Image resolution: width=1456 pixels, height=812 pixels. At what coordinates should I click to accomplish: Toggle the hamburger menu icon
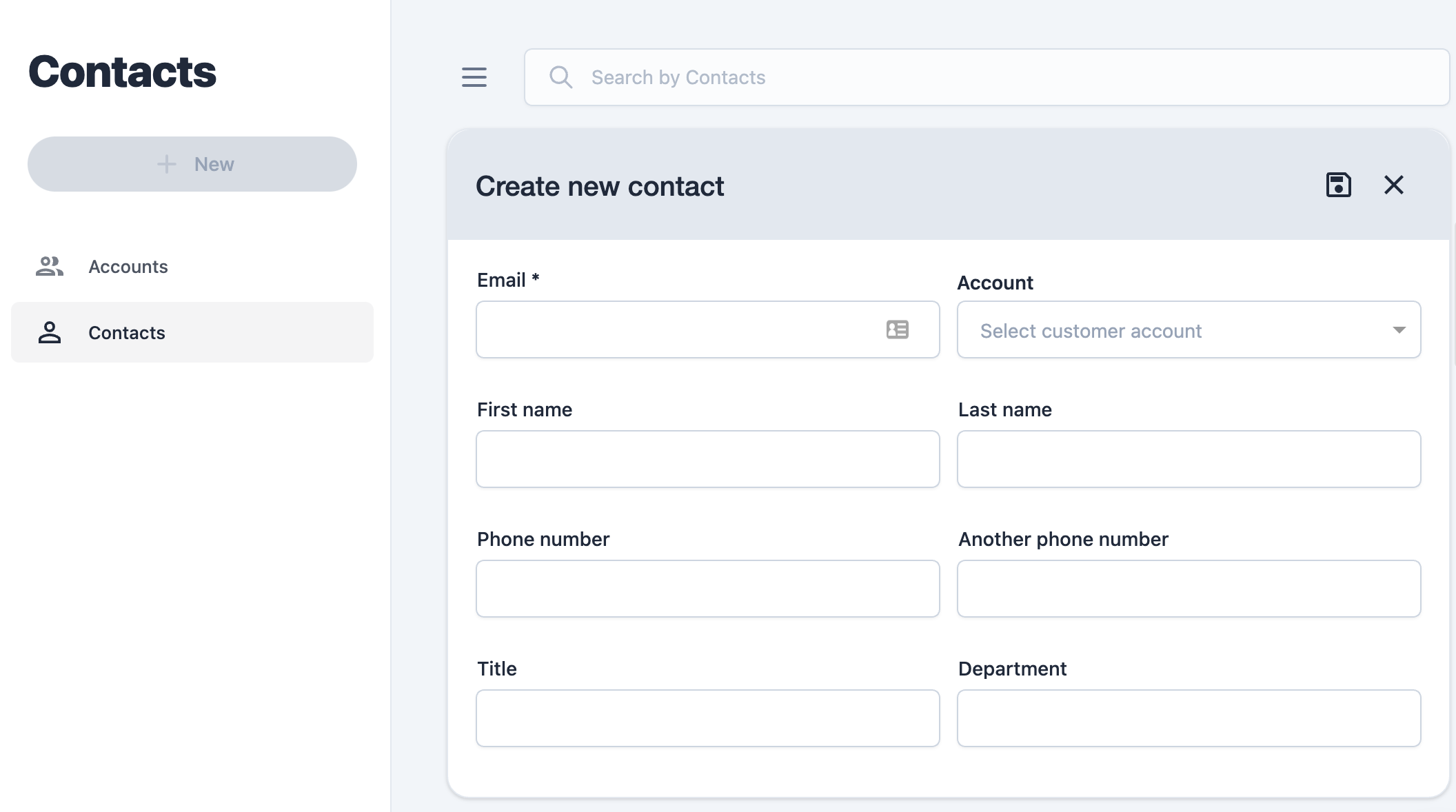[474, 77]
